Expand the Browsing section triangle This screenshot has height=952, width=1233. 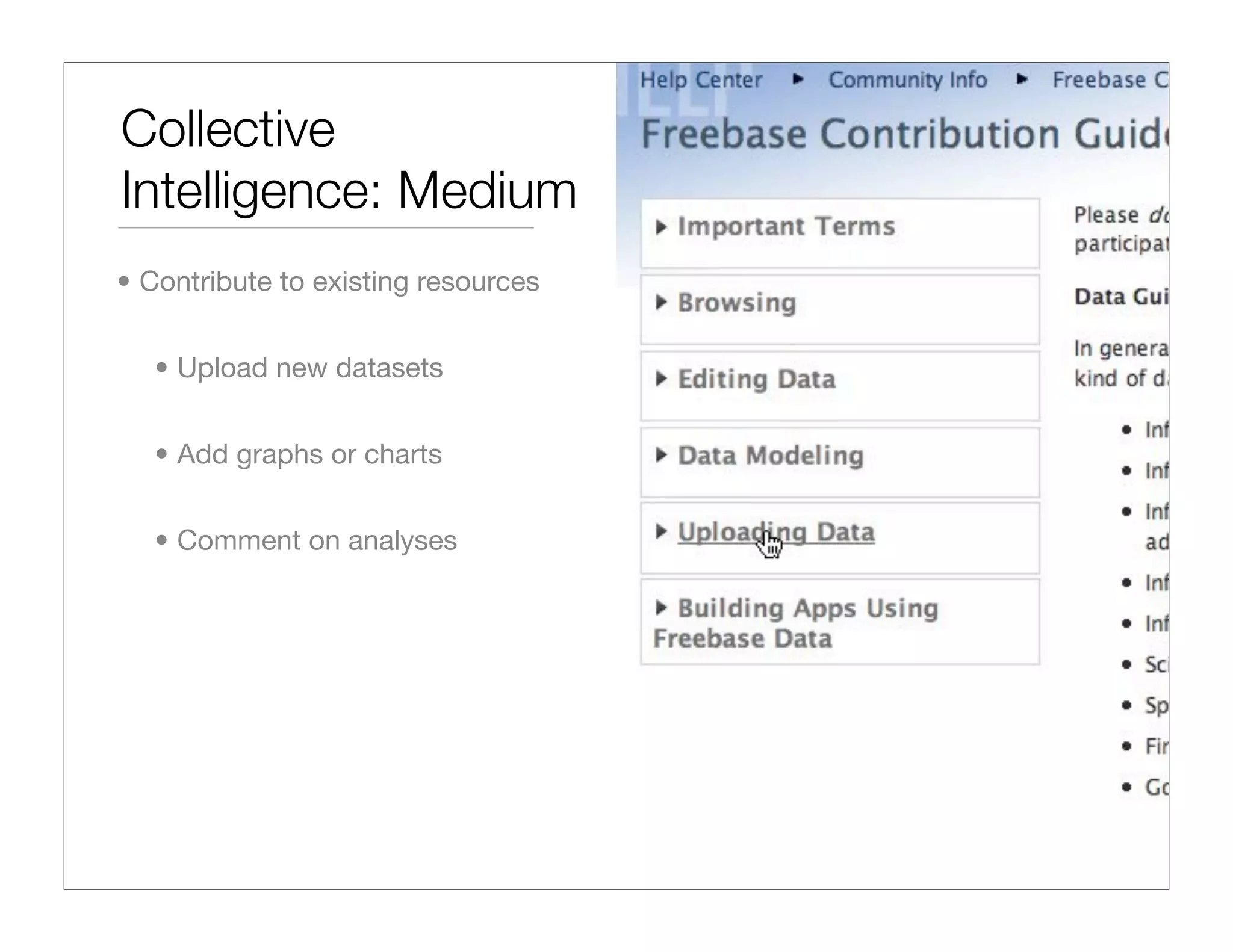point(661,302)
